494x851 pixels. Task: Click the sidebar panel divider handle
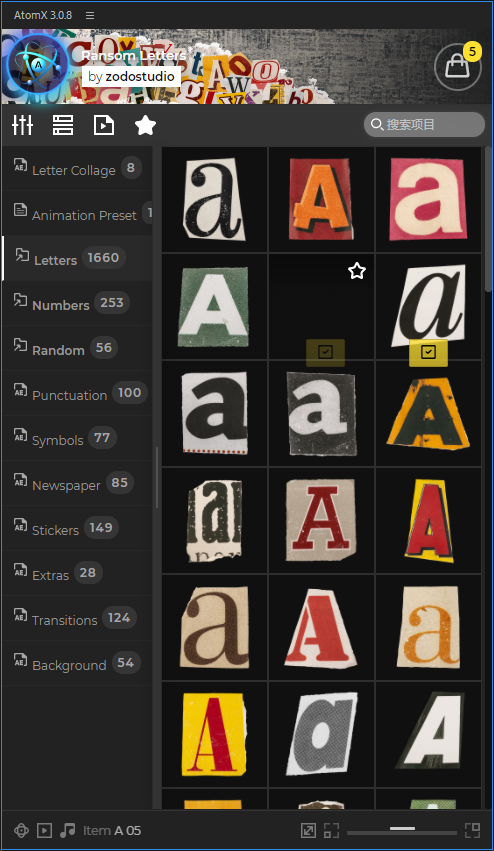157,478
